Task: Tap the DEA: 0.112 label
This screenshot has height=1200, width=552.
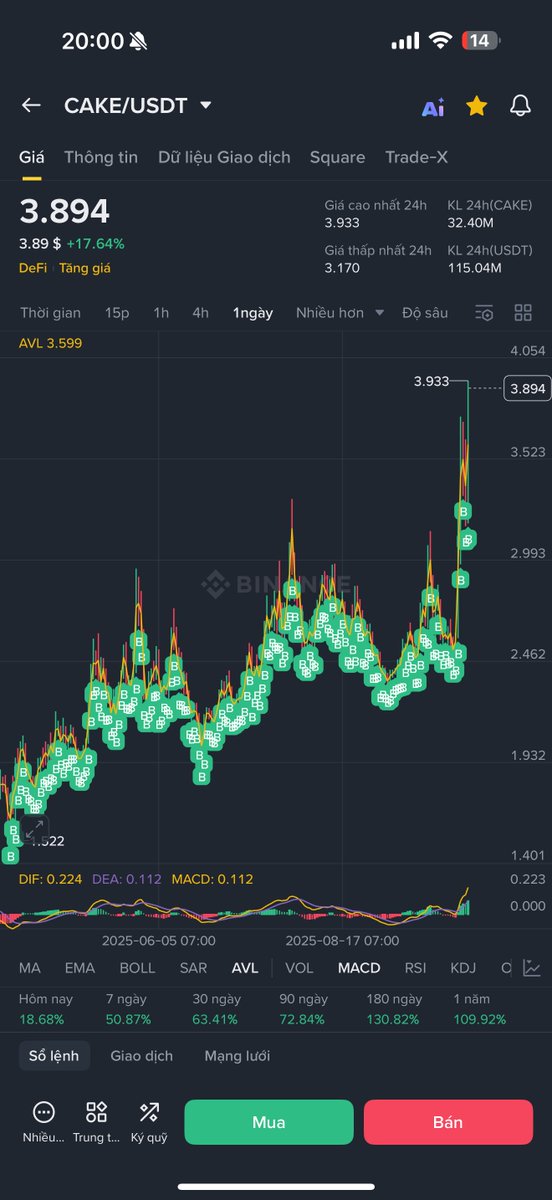Action: click(x=126, y=879)
